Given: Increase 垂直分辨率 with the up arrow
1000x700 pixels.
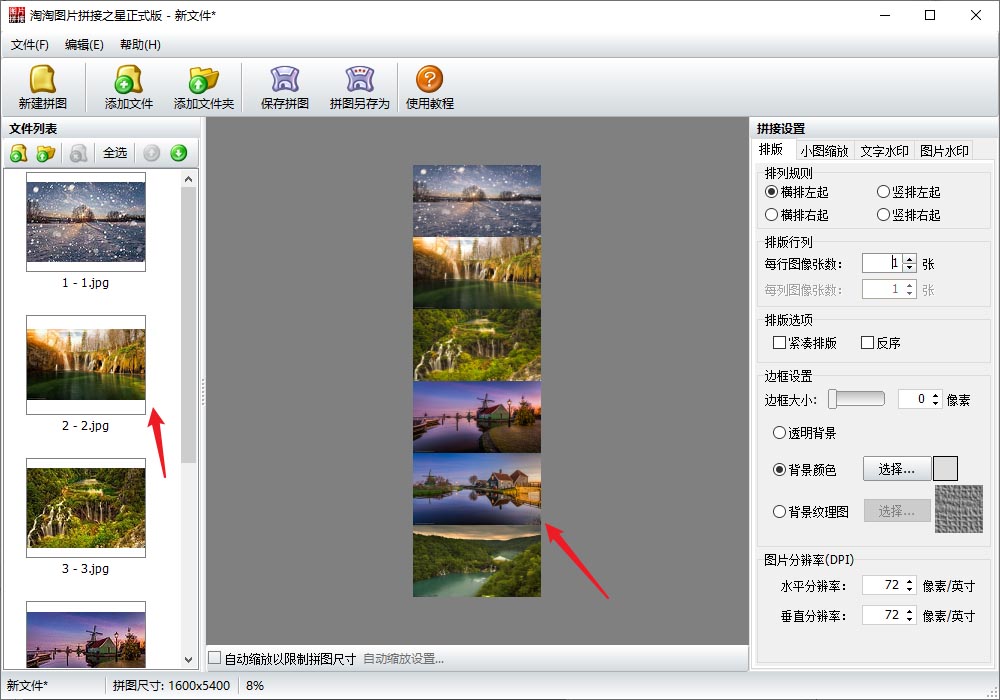Looking at the screenshot, I should pos(909,611).
